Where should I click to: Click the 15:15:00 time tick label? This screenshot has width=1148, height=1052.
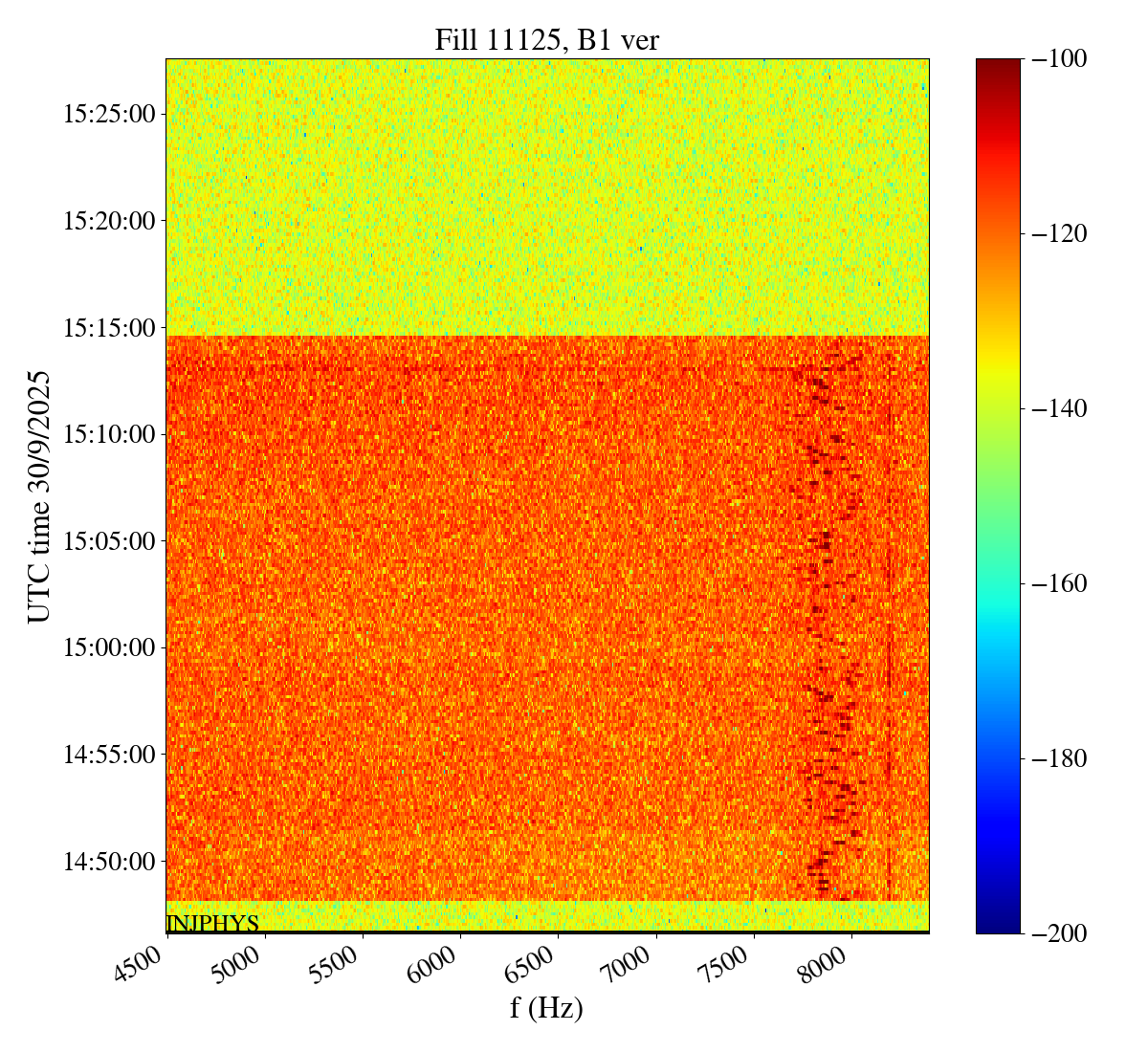pos(109,328)
